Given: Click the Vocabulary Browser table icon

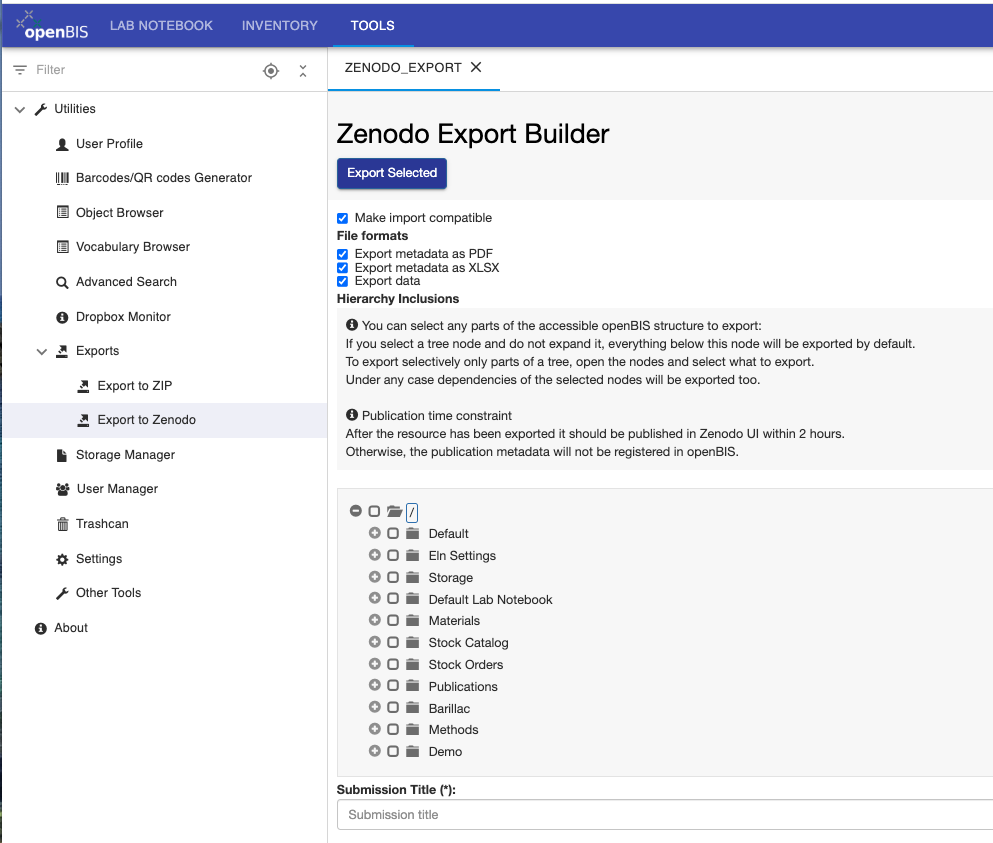Looking at the screenshot, I should tap(62, 246).
